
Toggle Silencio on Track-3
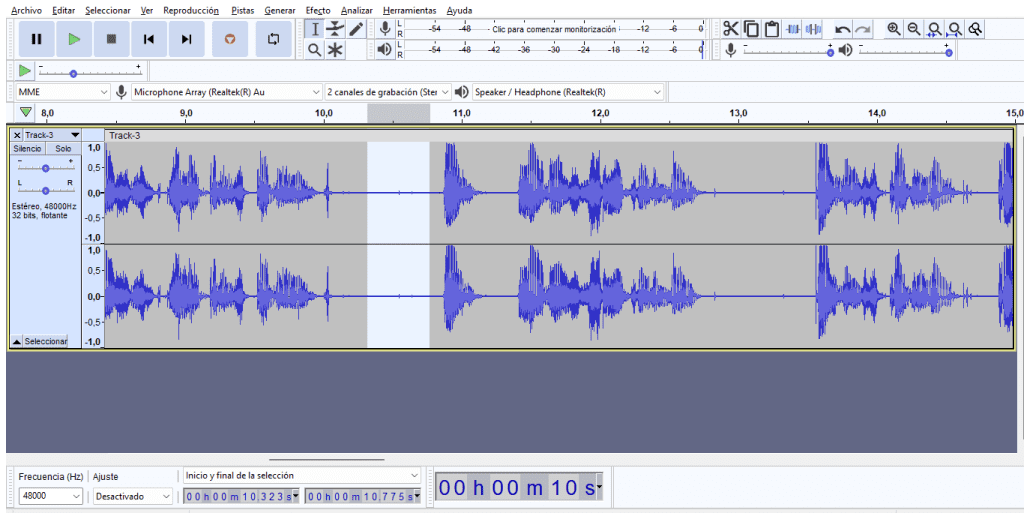pos(27,149)
